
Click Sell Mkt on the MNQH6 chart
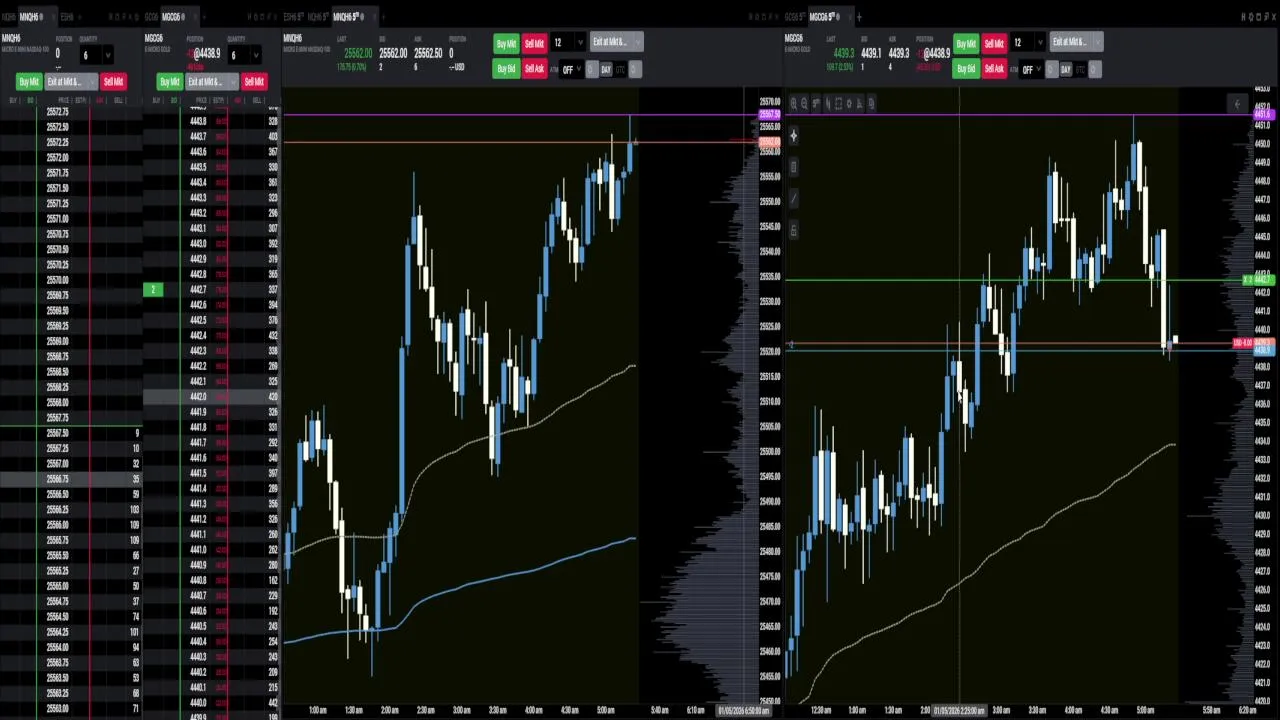point(534,42)
